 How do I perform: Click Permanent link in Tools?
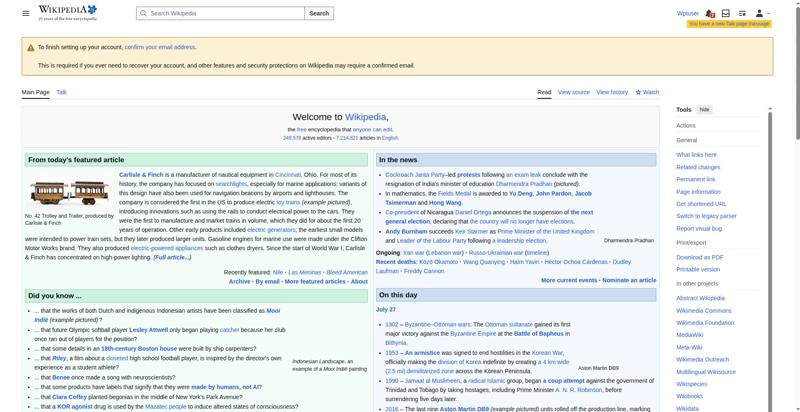695,179
